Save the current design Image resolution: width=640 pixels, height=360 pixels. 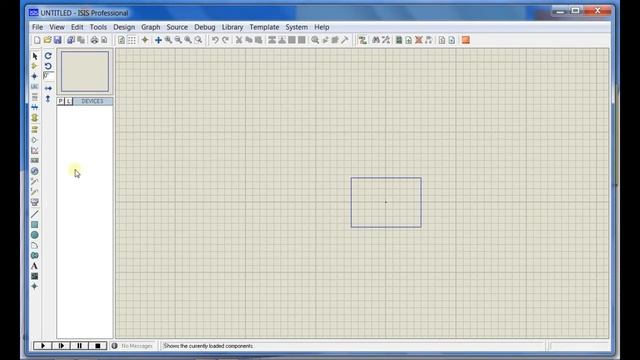(x=58, y=40)
